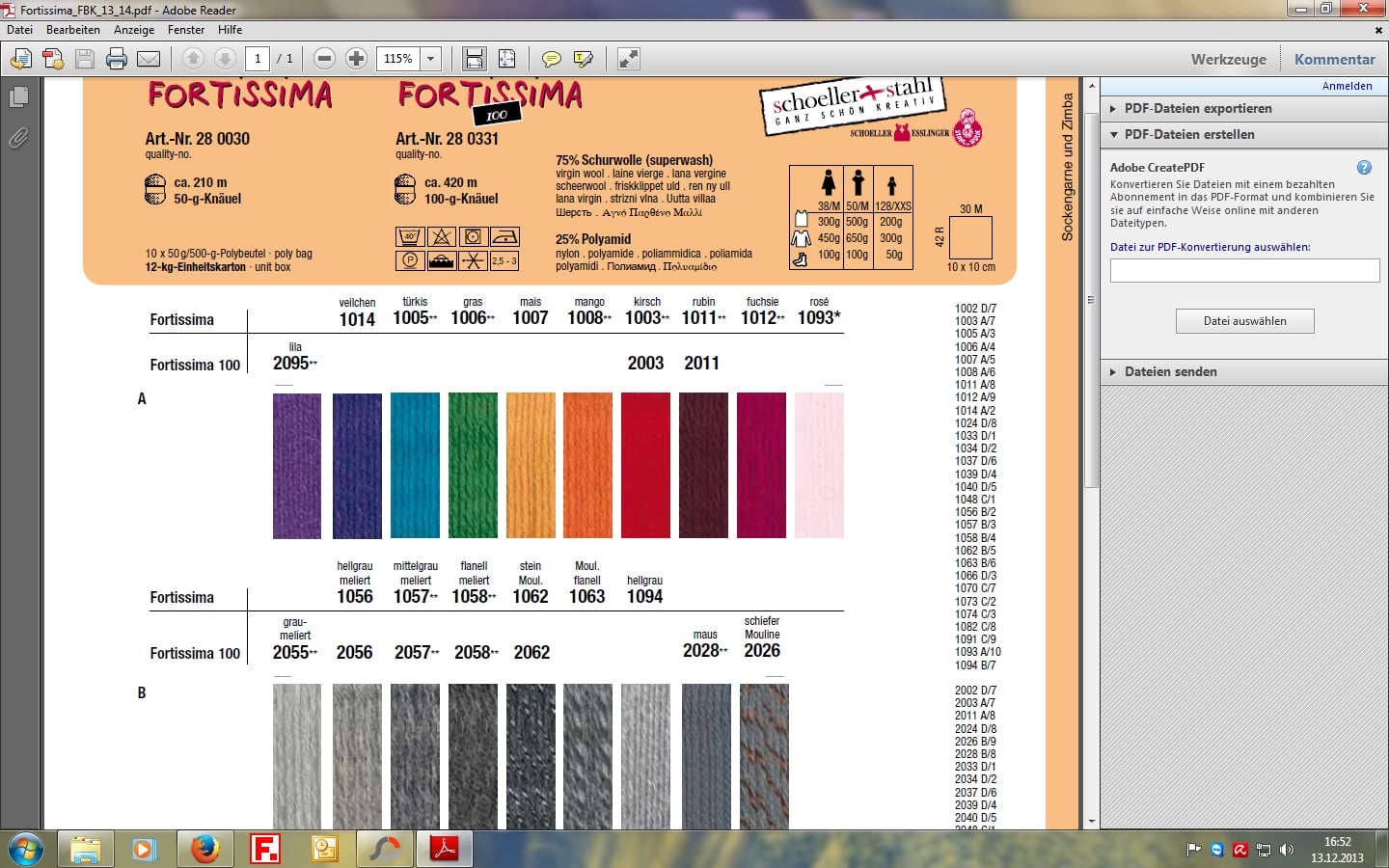Screen dimensions: 1389x868
Task: Open Outlook from the taskbar
Action: [x=325, y=849]
